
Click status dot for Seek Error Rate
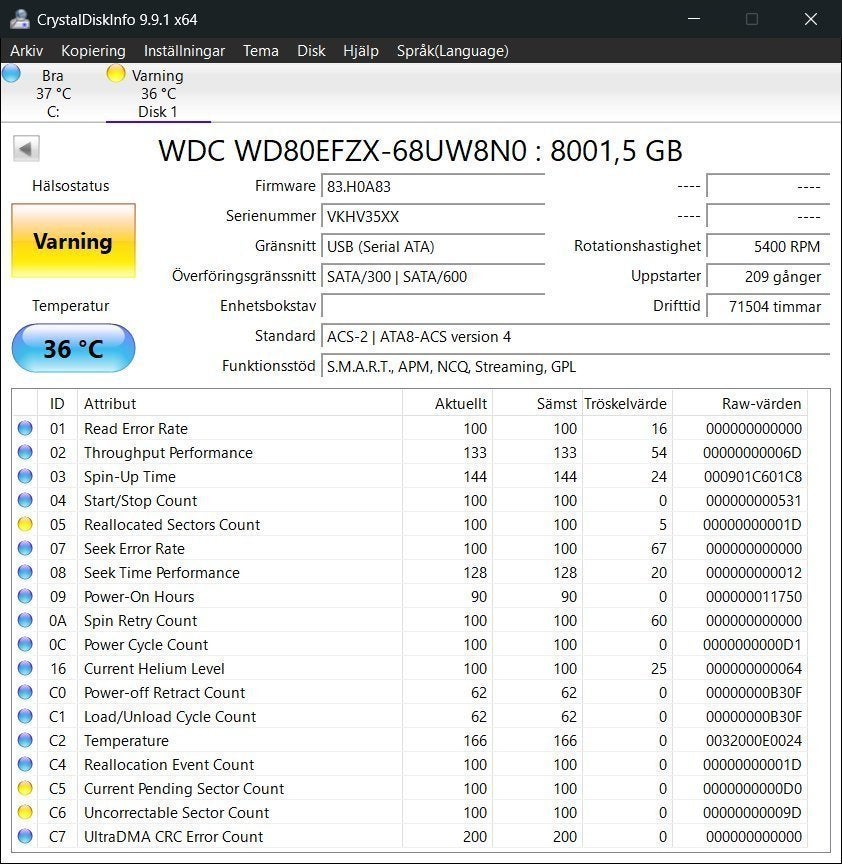(25, 548)
